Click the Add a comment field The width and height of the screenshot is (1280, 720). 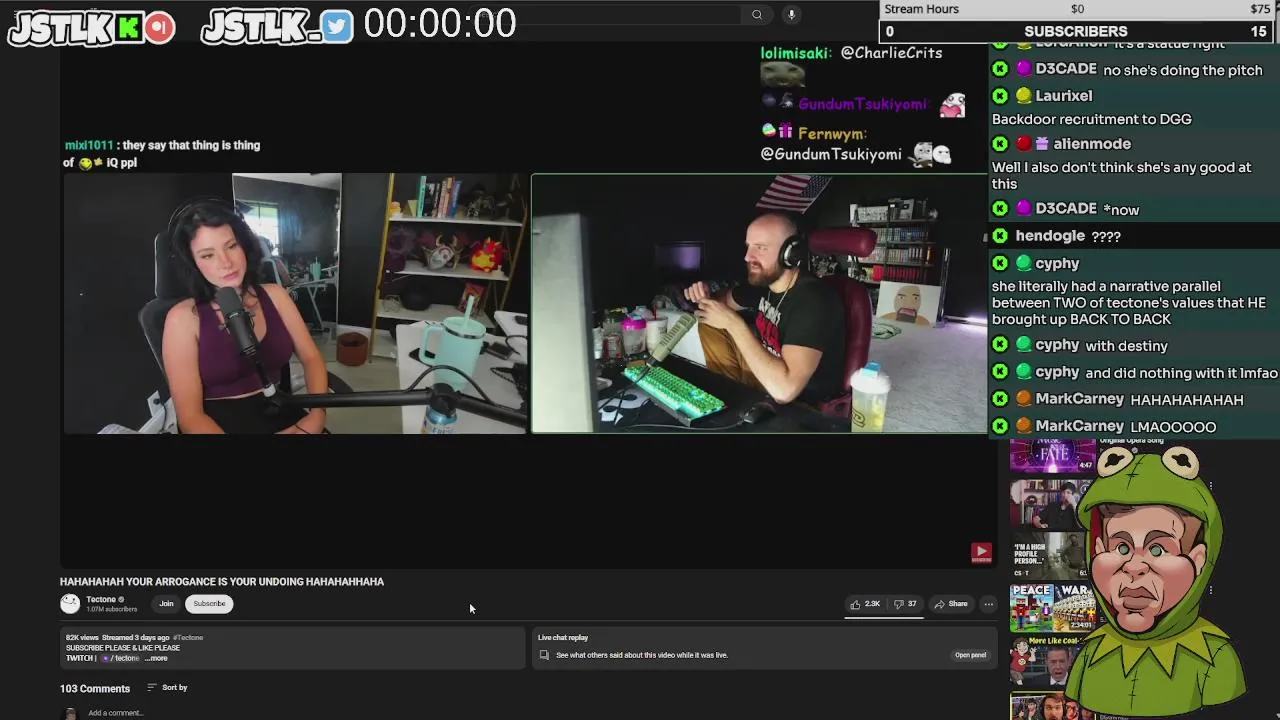click(115, 713)
